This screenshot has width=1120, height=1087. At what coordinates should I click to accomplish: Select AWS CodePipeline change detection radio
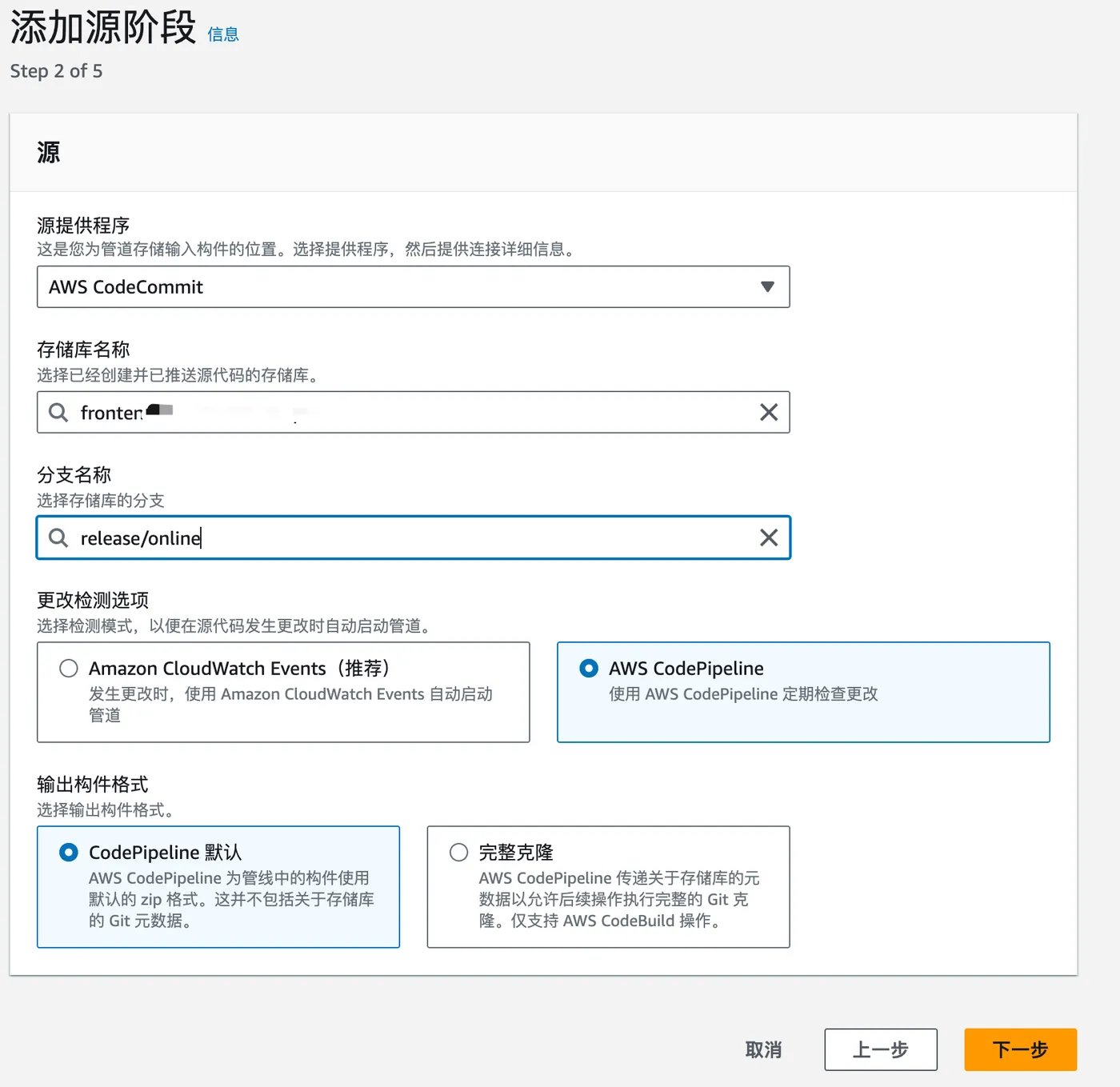pyautogui.click(x=589, y=669)
